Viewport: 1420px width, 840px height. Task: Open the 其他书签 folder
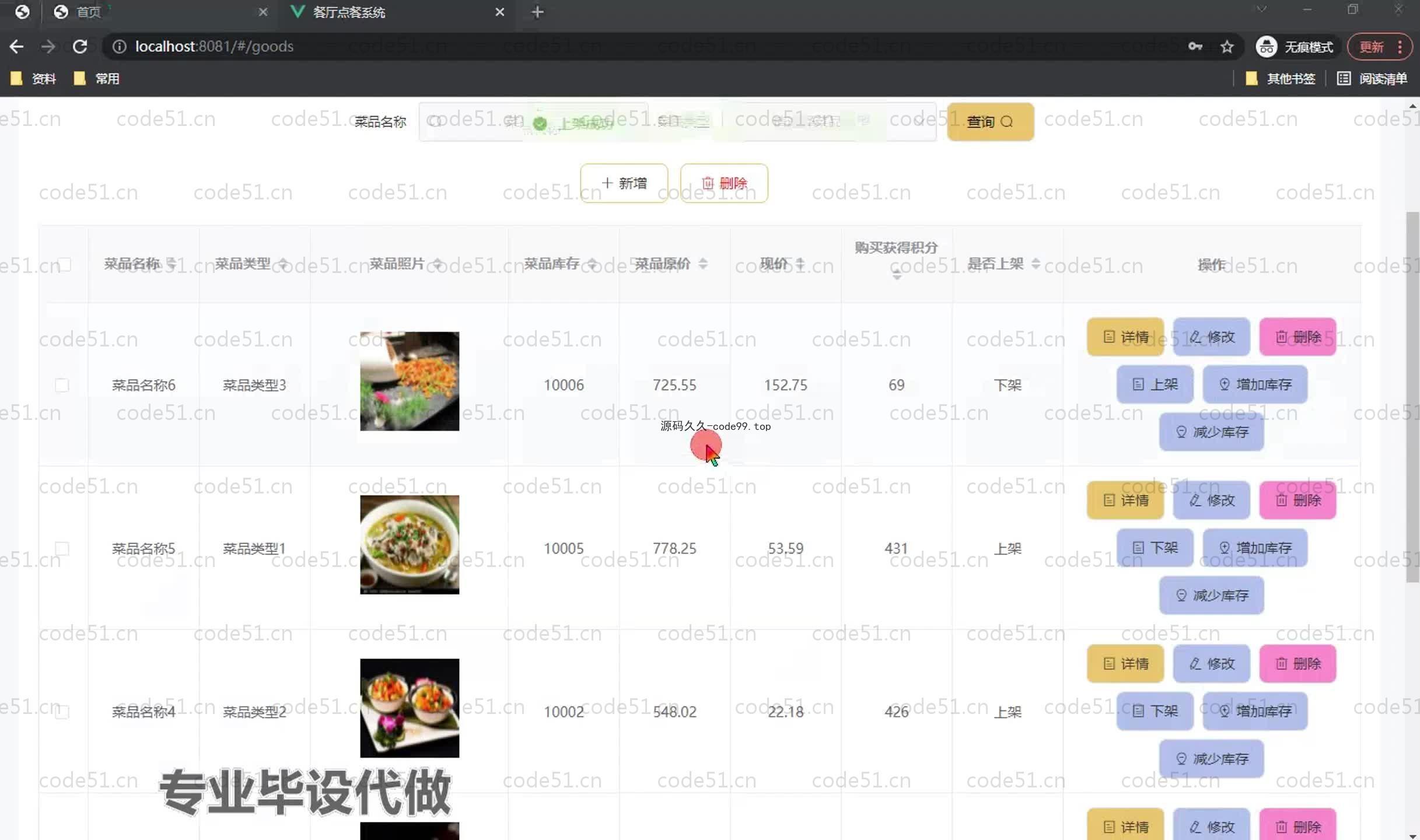click(1280, 79)
